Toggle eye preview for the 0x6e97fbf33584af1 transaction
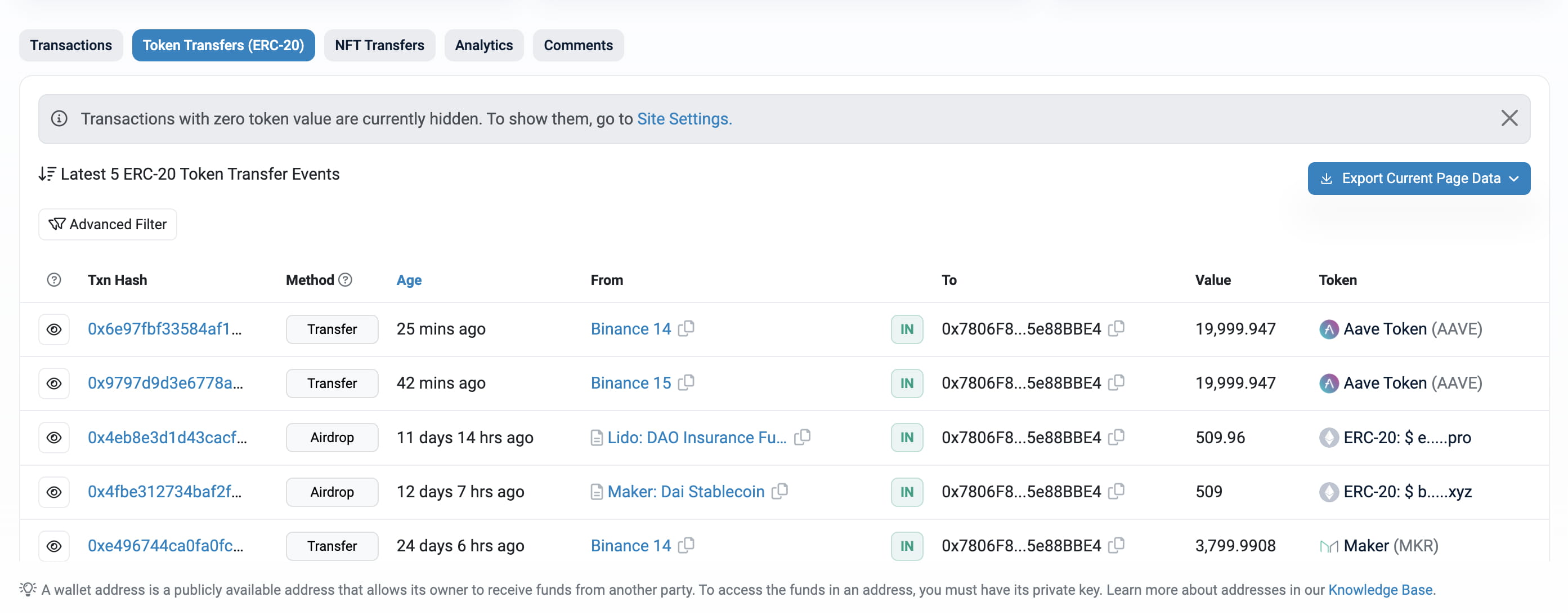The image size is (1568, 615). tap(53, 329)
